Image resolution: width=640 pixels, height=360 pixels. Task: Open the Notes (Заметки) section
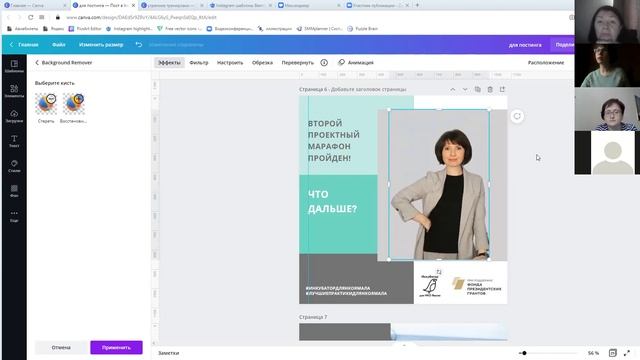click(169, 353)
